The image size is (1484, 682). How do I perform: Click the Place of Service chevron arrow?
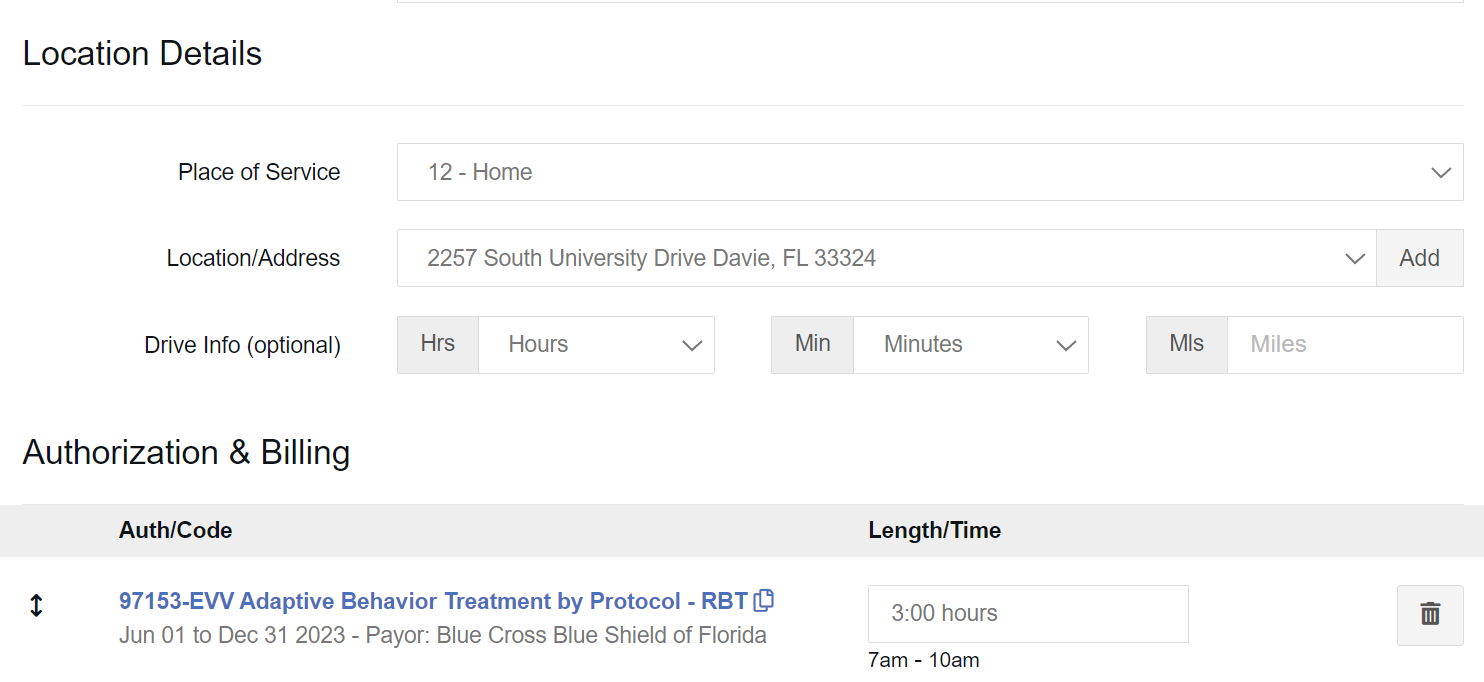click(1440, 173)
